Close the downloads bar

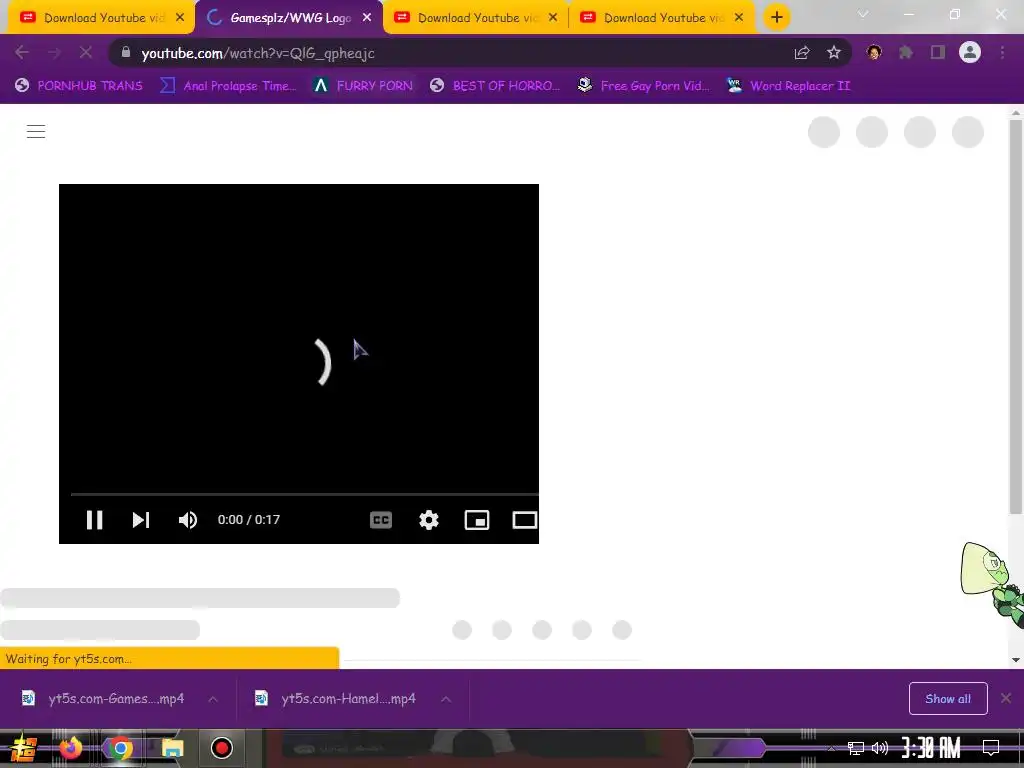(1006, 699)
